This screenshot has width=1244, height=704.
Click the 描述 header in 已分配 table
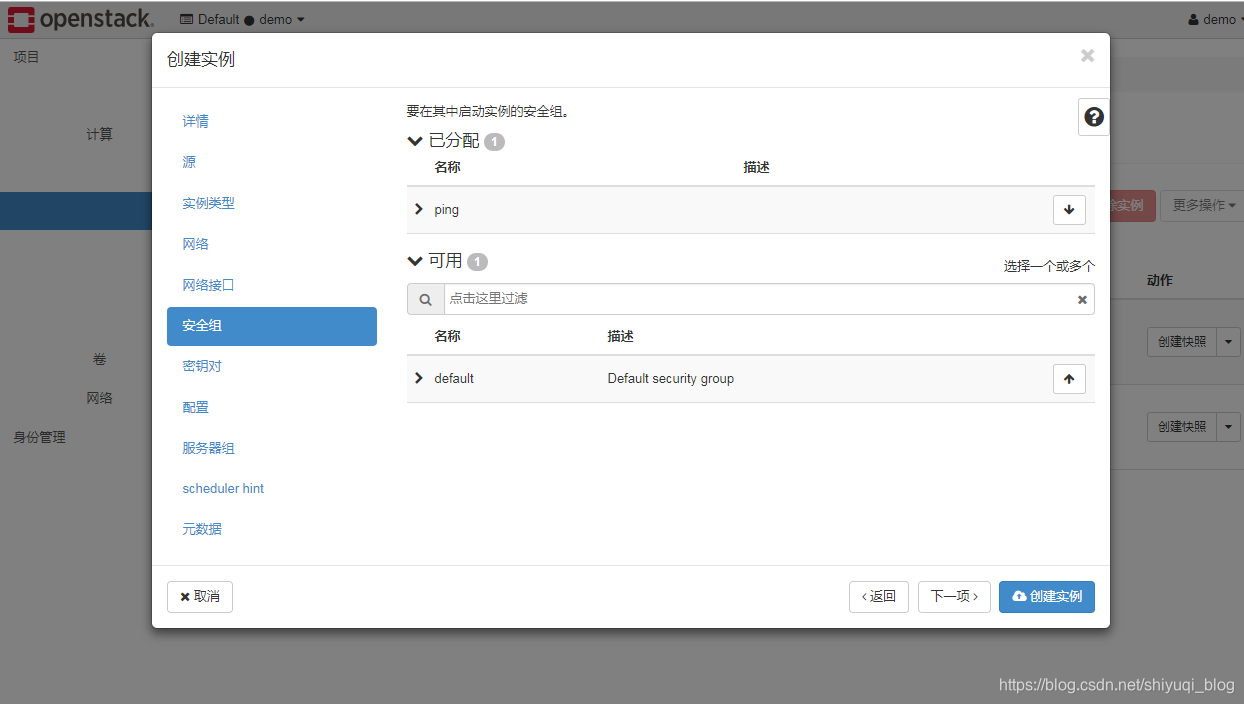coord(757,167)
